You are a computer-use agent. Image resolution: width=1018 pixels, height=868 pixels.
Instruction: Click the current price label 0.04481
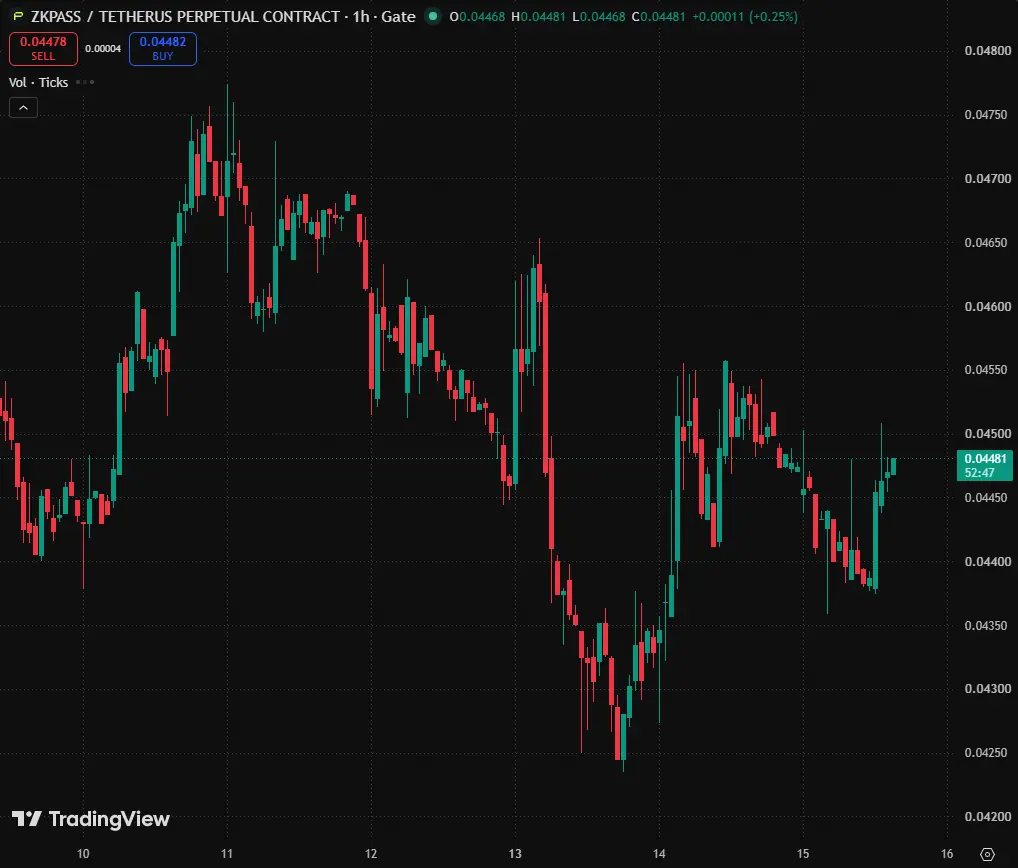(985, 465)
